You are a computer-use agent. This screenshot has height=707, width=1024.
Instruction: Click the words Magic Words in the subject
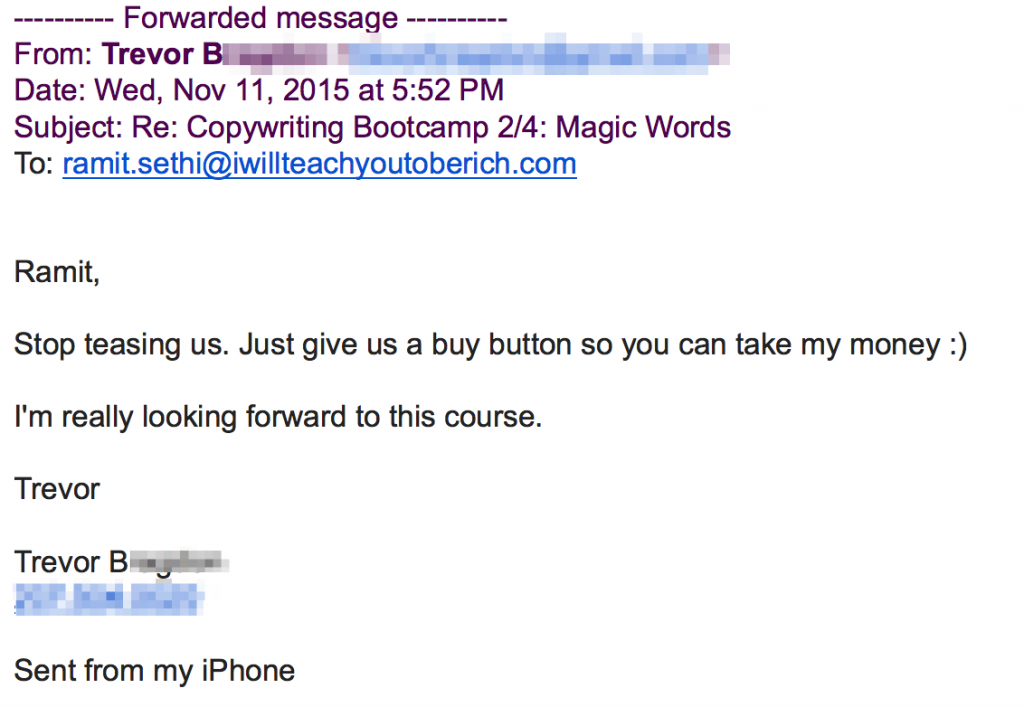tap(643, 127)
